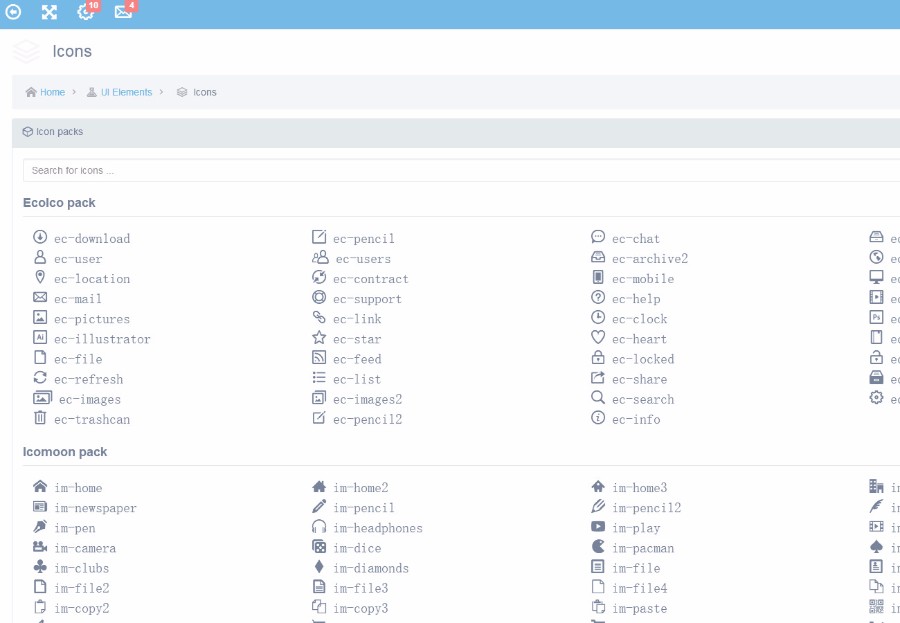Select the ec-list icon

pos(319,377)
